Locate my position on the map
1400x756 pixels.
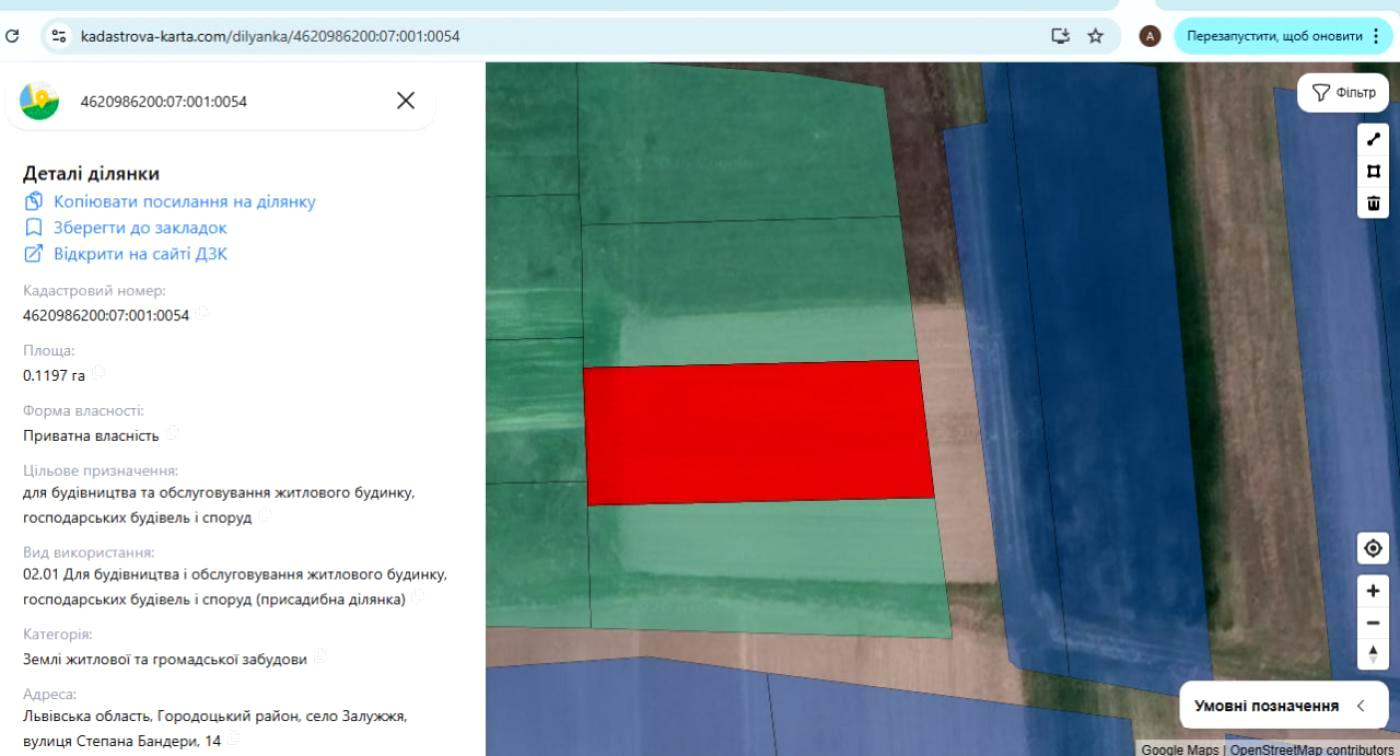click(1373, 548)
